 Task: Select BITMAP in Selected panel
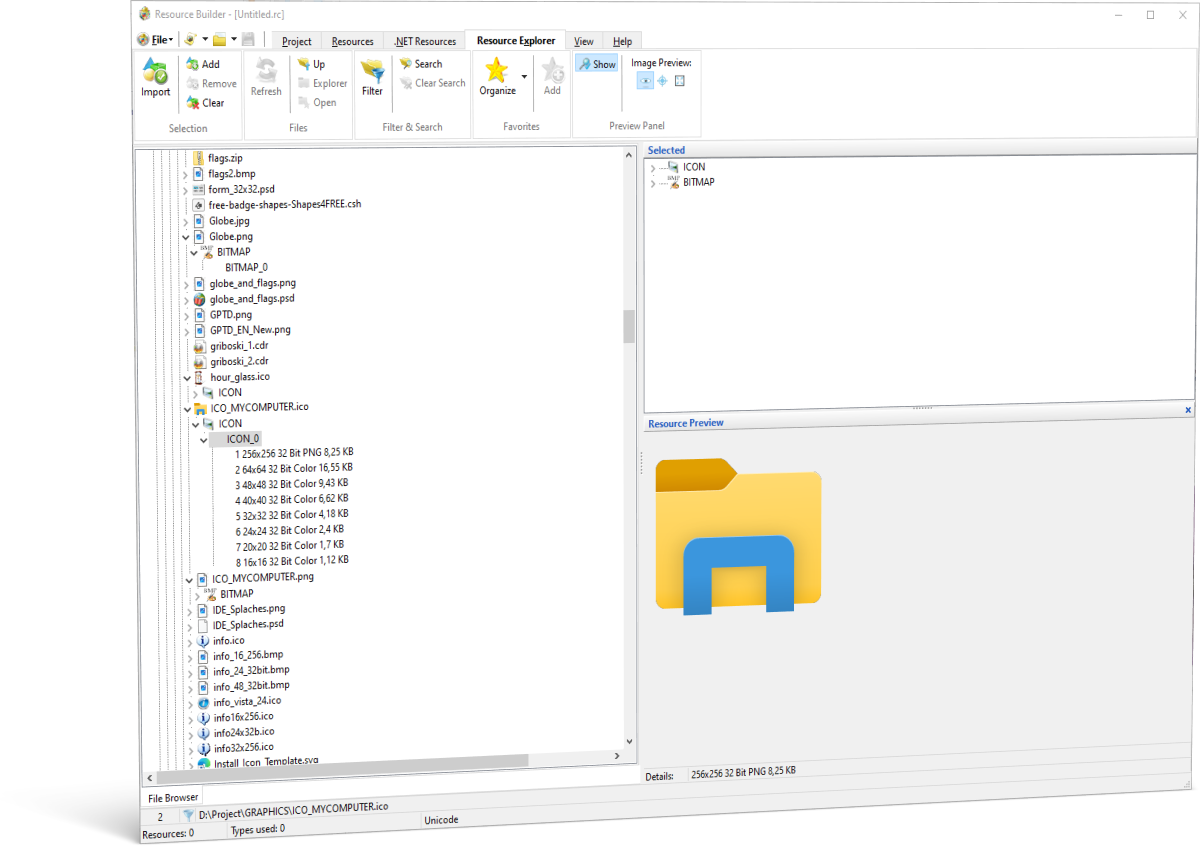[x=698, y=182]
